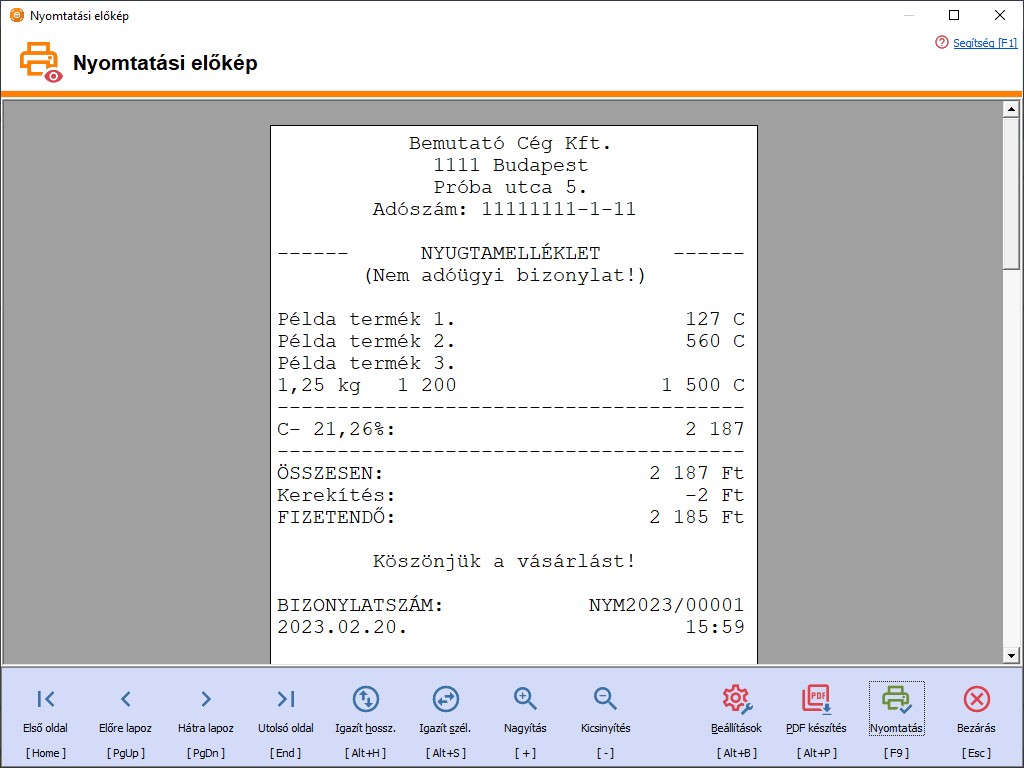Open the Segítség [F1] help link
The height and width of the screenshot is (768, 1024).
pyautogui.click(x=985, y=43)
